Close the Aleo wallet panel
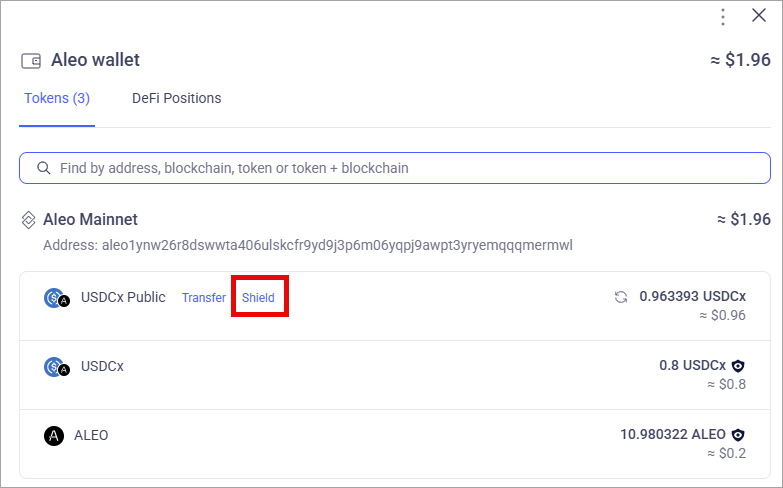 point(759,15)
